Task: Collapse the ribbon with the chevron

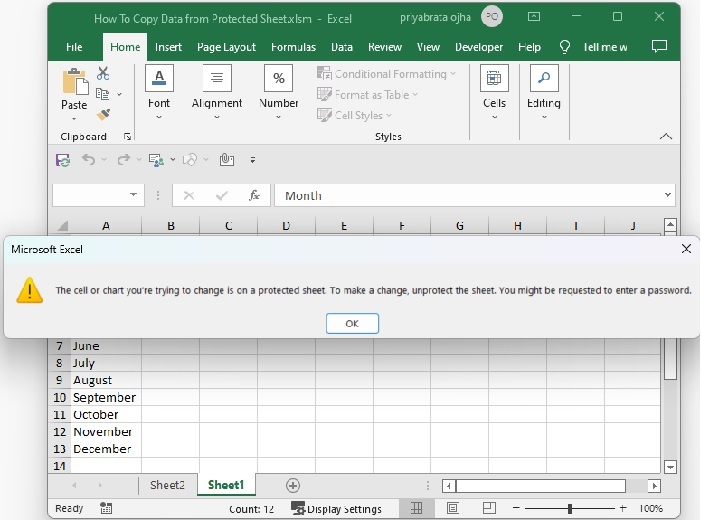Action: (x=666, y=136)
